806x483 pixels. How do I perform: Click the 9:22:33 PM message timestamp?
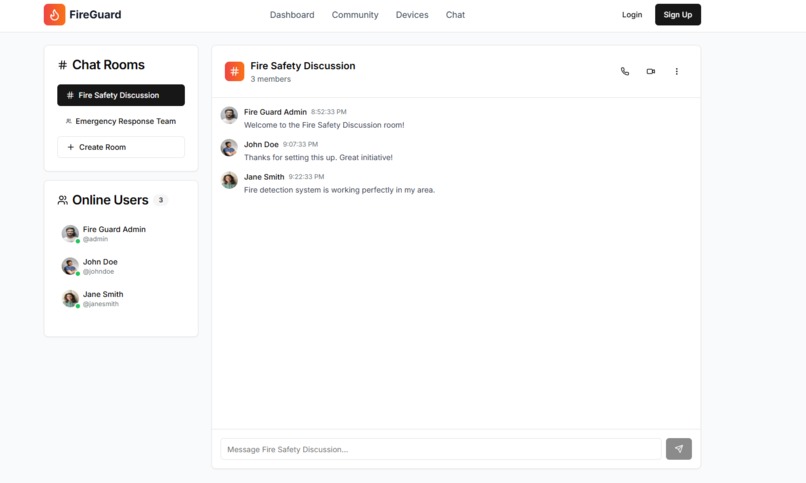tap(306, 177)
